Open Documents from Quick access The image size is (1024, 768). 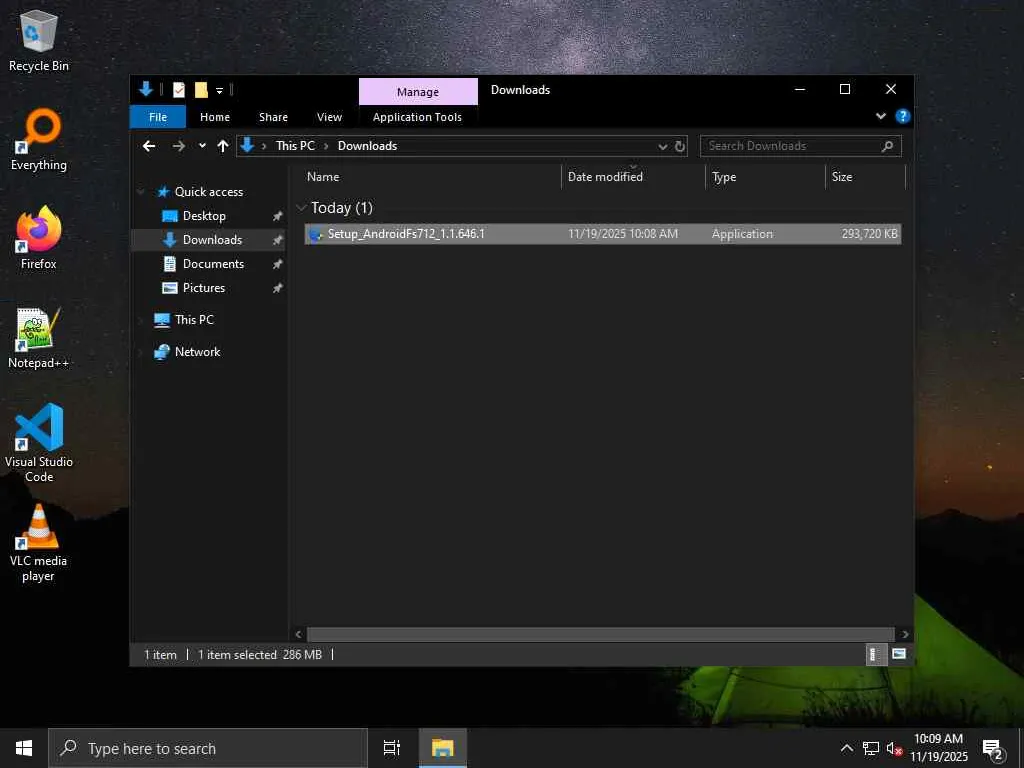tap(213, 264)
